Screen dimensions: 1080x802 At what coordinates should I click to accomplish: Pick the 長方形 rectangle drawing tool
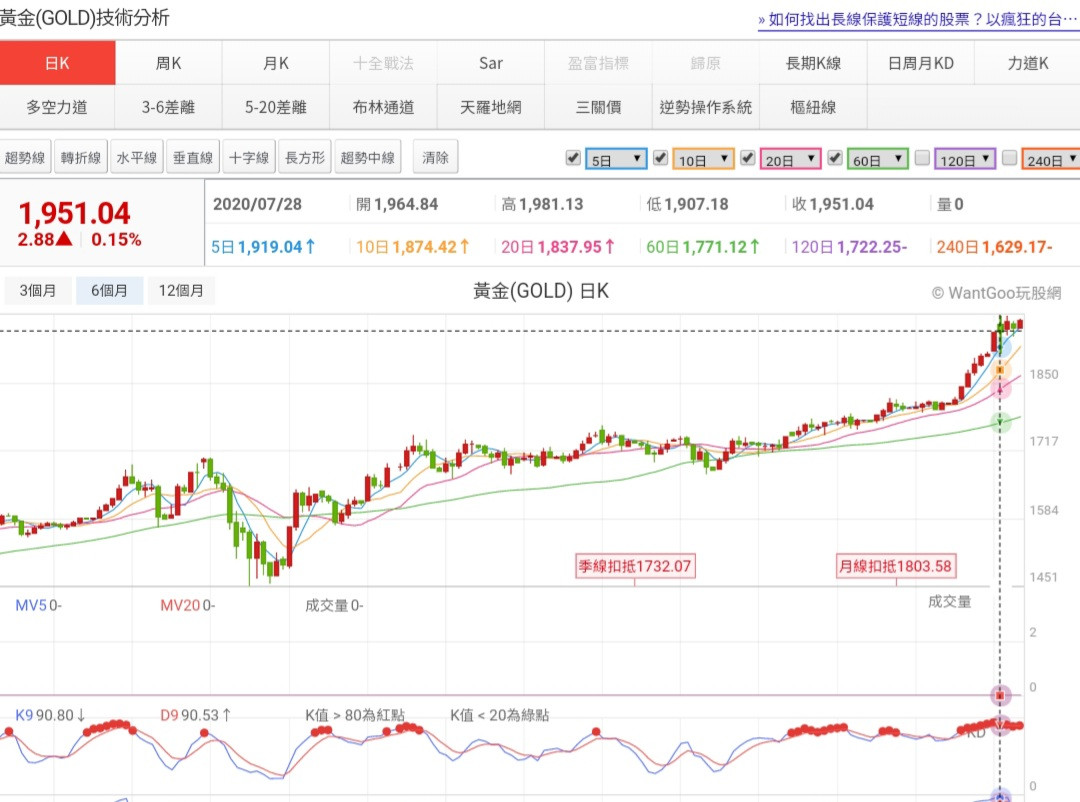[305, 158]
